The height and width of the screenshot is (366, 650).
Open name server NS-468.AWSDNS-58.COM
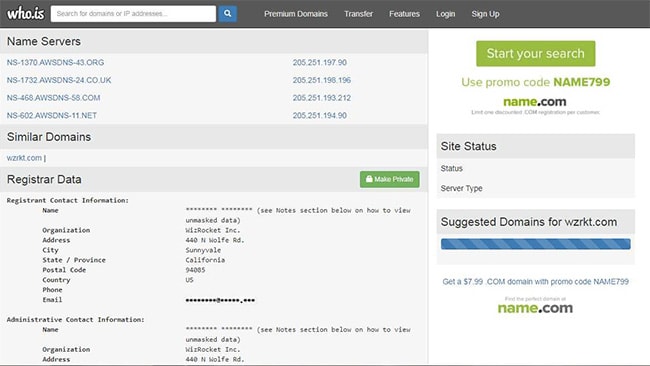point(53,98)
